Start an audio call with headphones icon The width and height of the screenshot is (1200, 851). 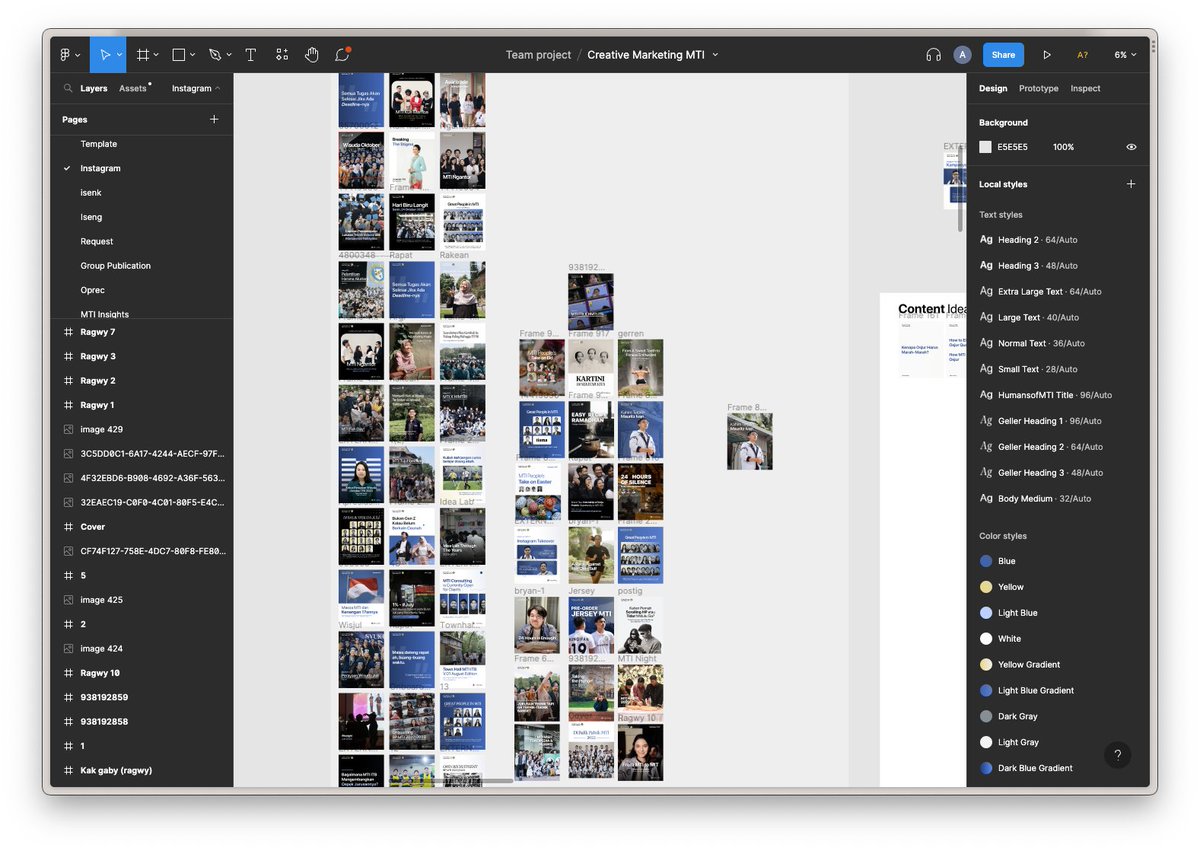(933, 55)
